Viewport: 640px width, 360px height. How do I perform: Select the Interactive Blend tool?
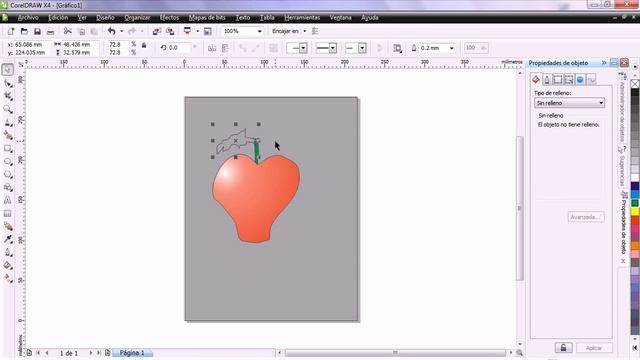[7, 227]
